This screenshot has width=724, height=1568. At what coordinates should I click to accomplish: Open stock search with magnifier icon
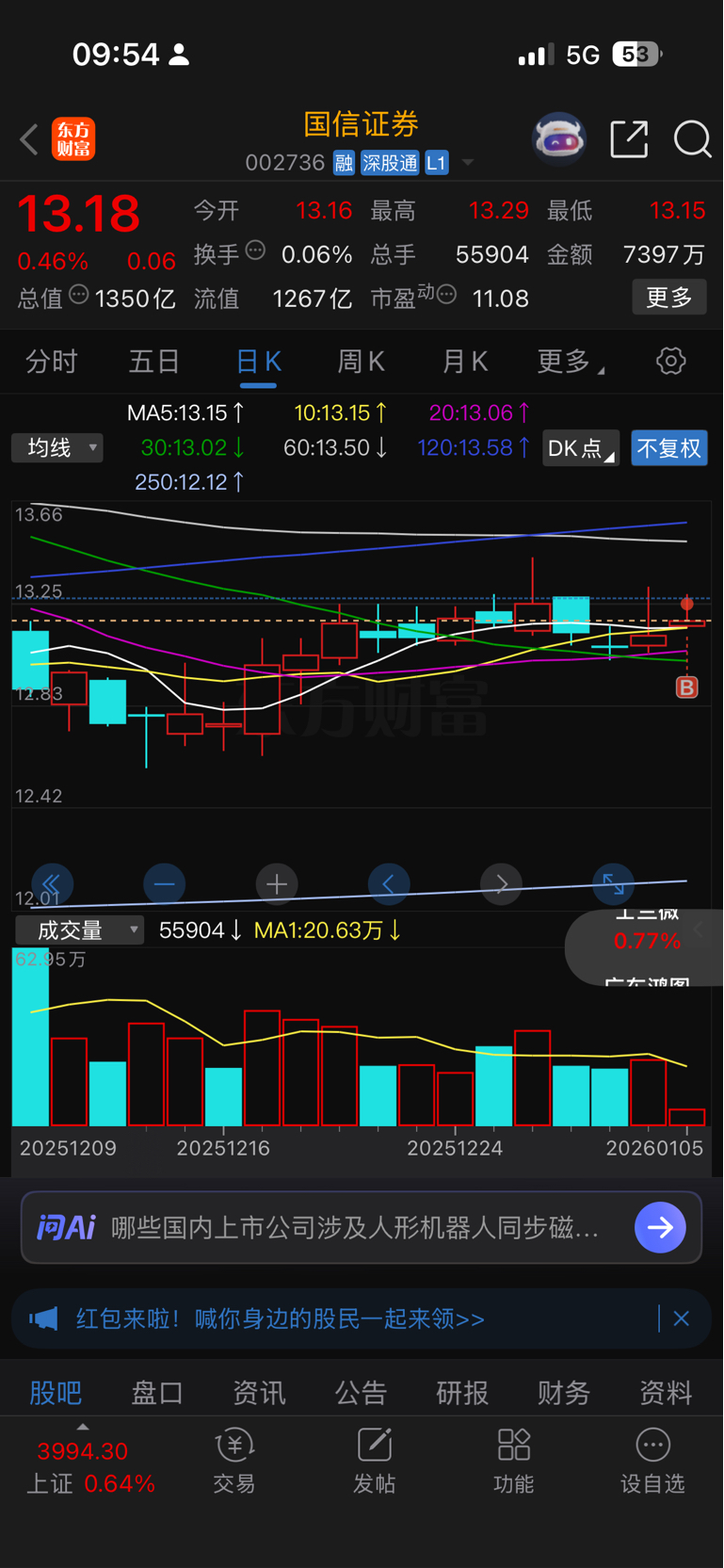pos(692,139)
